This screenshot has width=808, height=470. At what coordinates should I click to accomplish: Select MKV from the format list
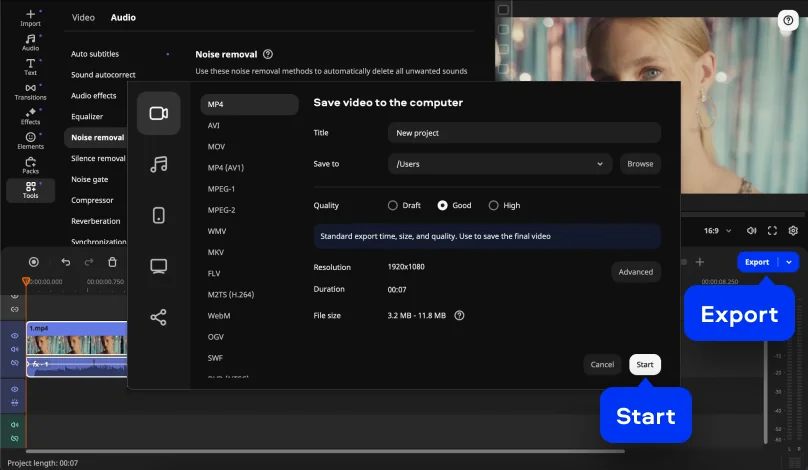[x=216, y=252]
